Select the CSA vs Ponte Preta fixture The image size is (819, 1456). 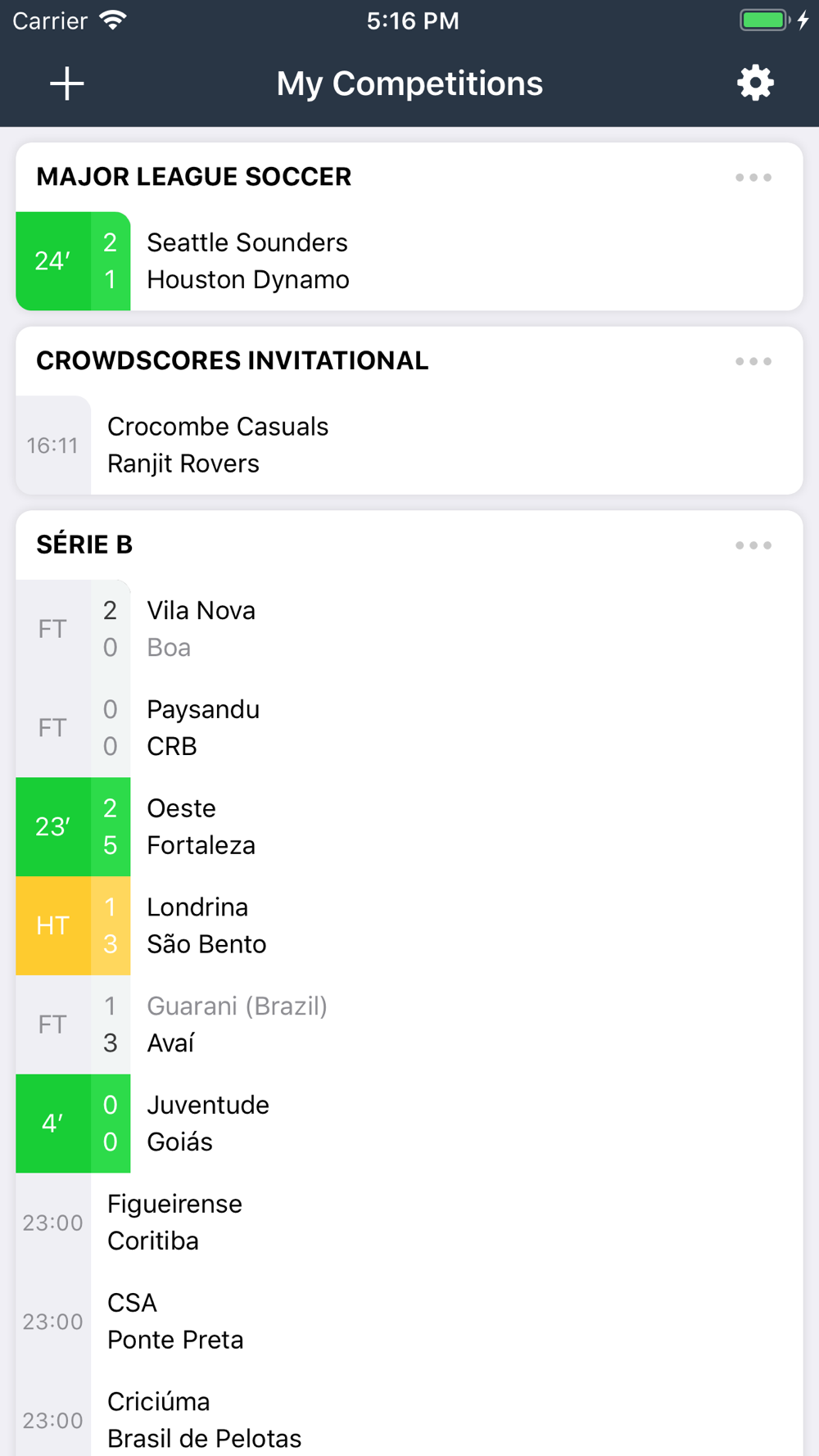point(409,1322)
